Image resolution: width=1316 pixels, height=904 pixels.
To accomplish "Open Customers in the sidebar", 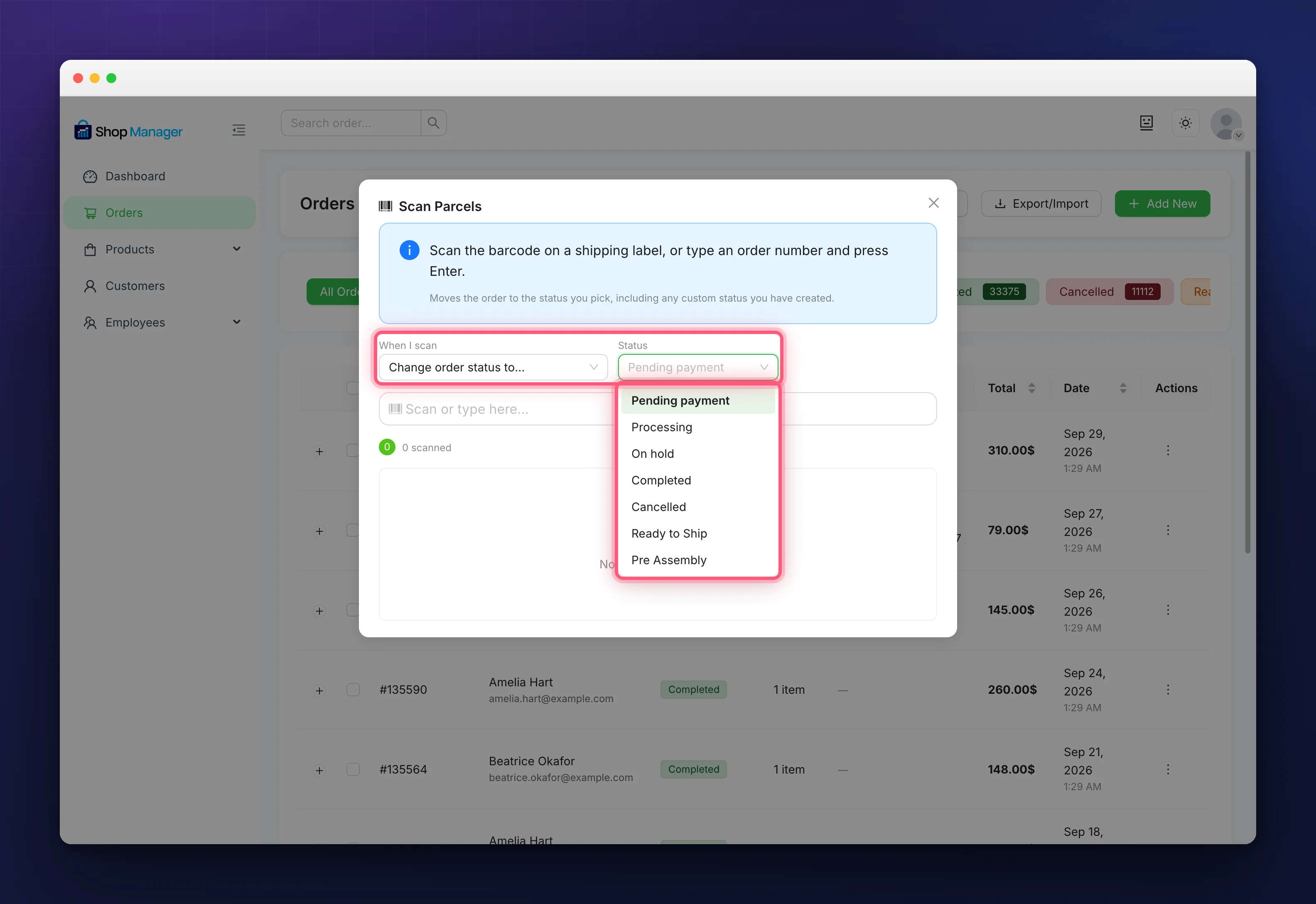I will pos(159,285).
